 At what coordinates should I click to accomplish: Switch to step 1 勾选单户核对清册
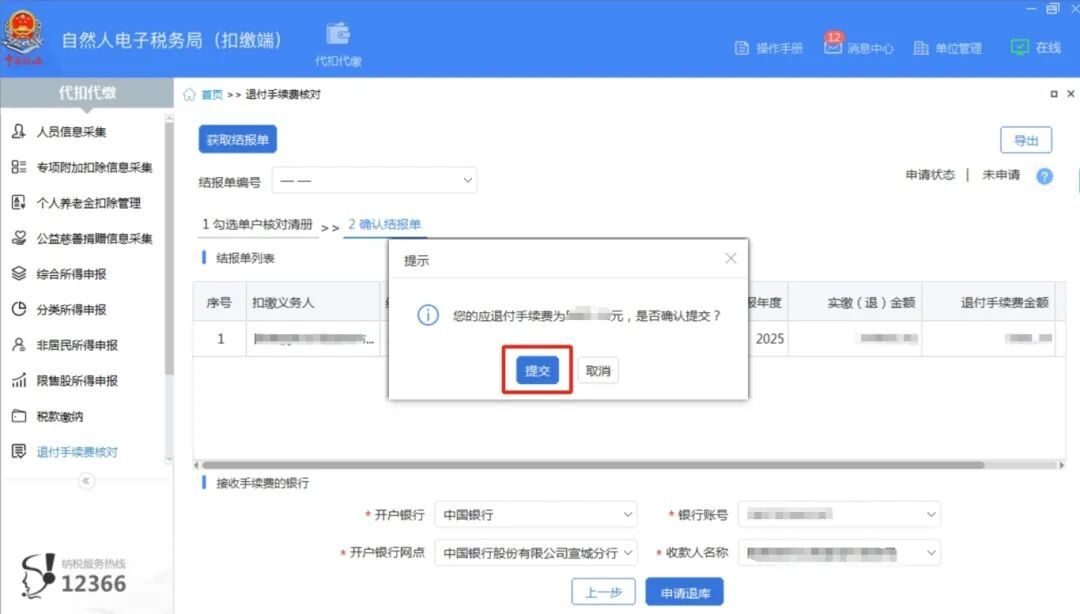[x=258, y=224]
